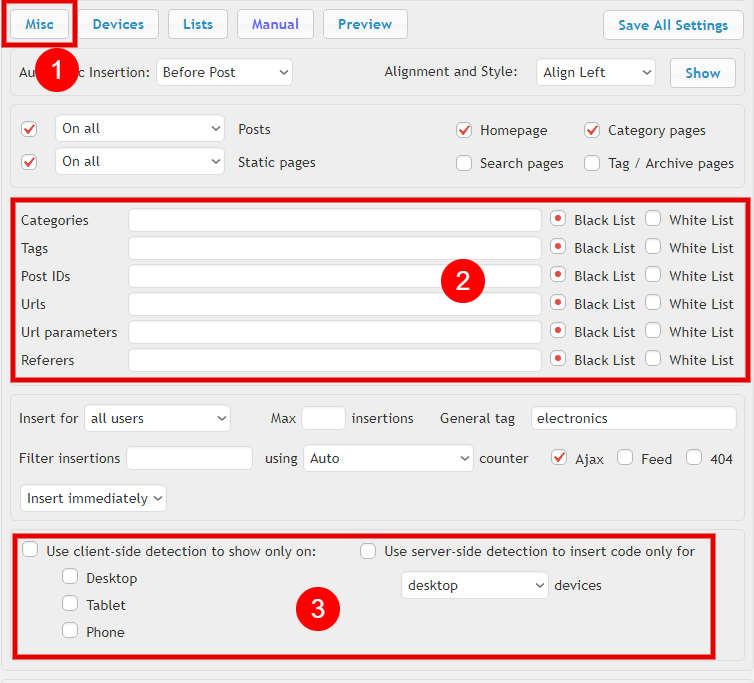Select Black List for Post IDs
This screenshot has height=683, width=754.
pos(558,275)
